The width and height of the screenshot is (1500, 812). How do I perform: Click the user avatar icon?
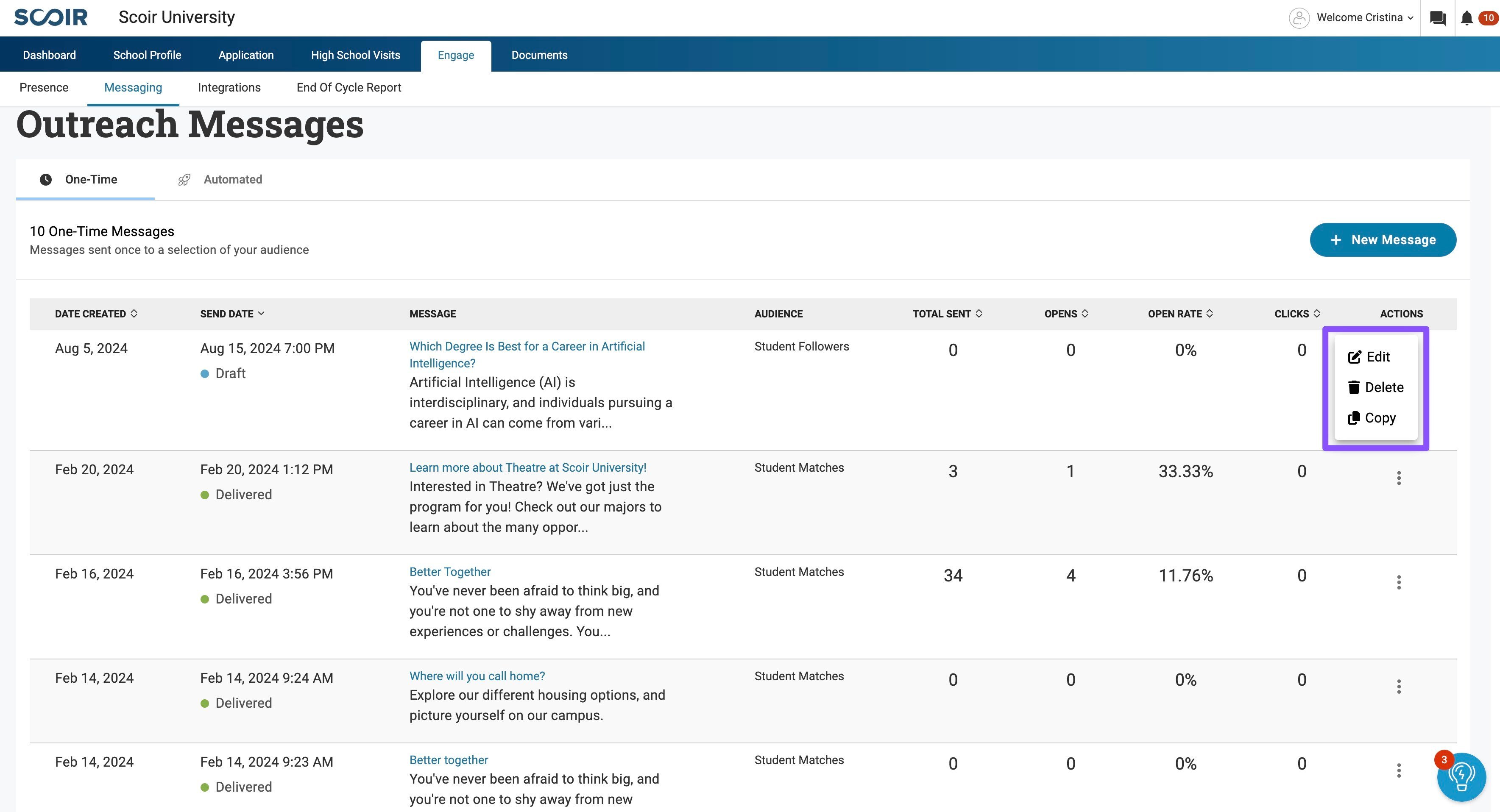(x=1299, y=18)
